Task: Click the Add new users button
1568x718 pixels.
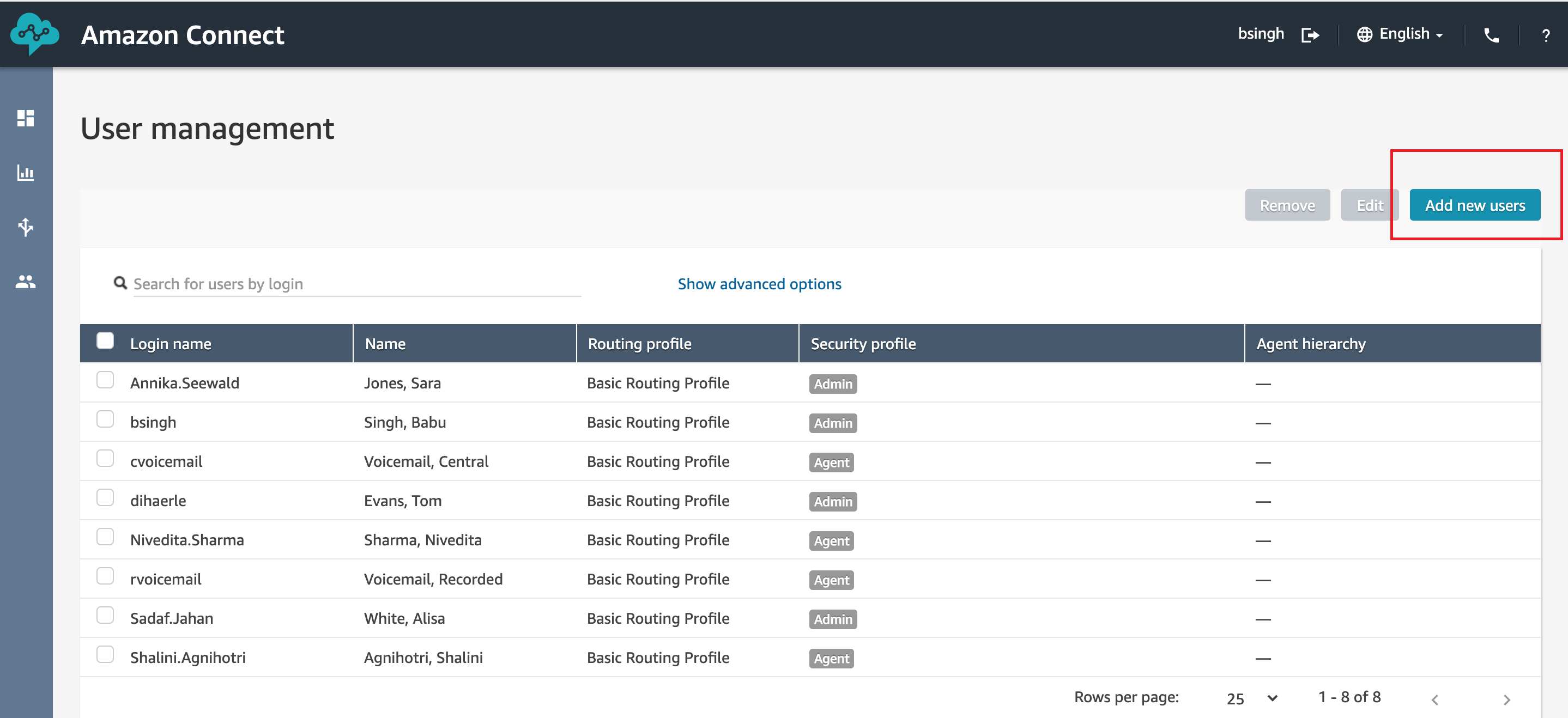Action: point(1474,206)
